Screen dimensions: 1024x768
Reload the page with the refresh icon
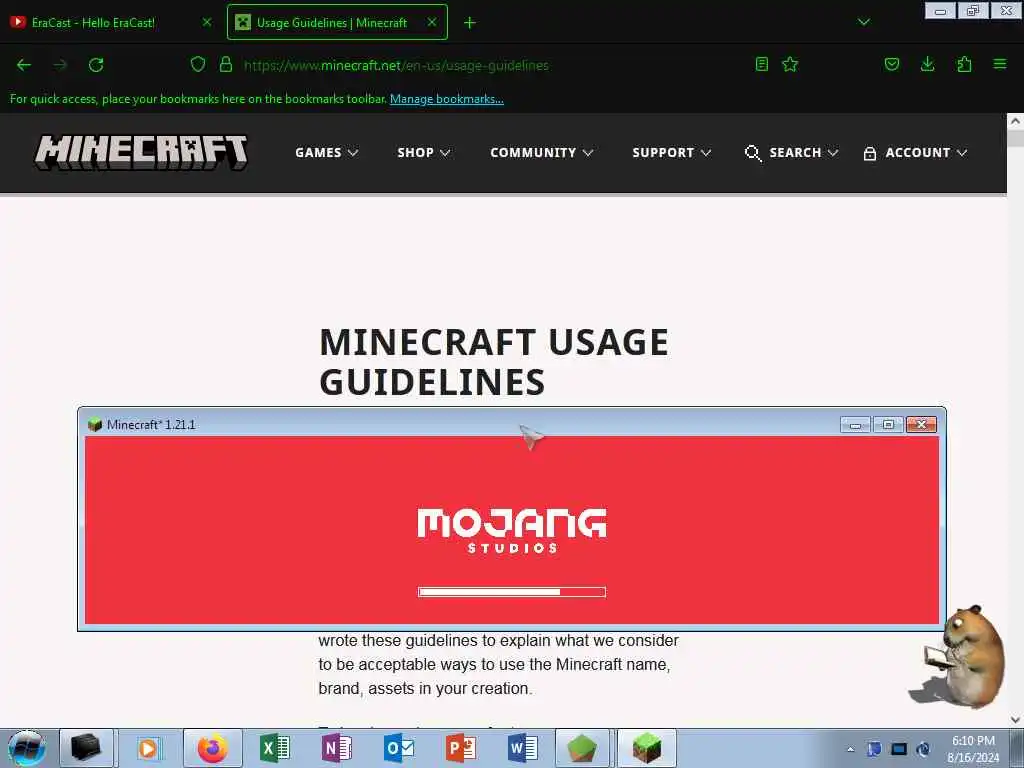pos(96,65)
